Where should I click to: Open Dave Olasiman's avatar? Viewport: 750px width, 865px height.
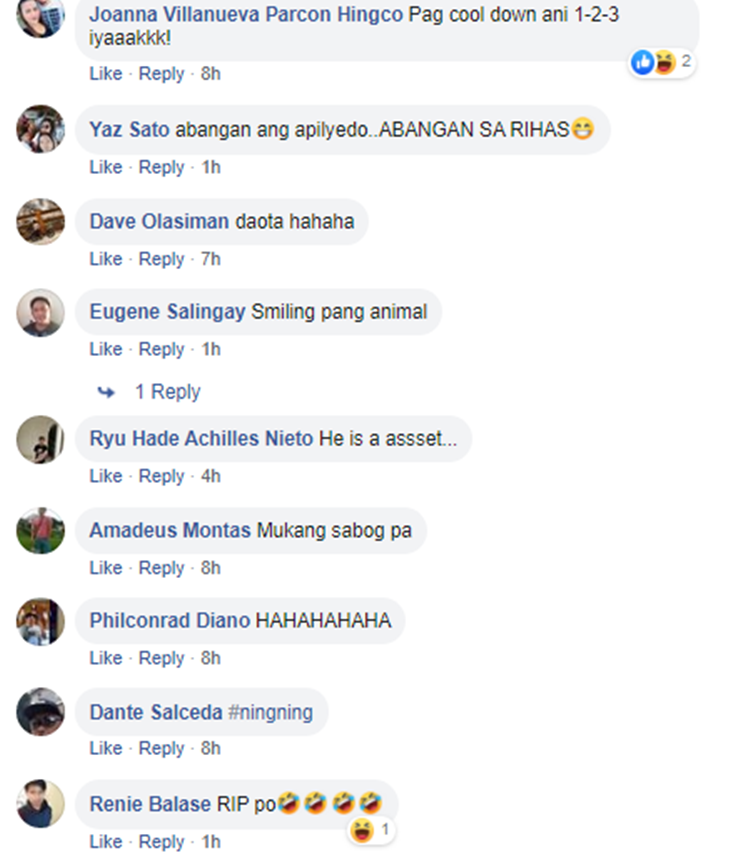pos(40,222)
